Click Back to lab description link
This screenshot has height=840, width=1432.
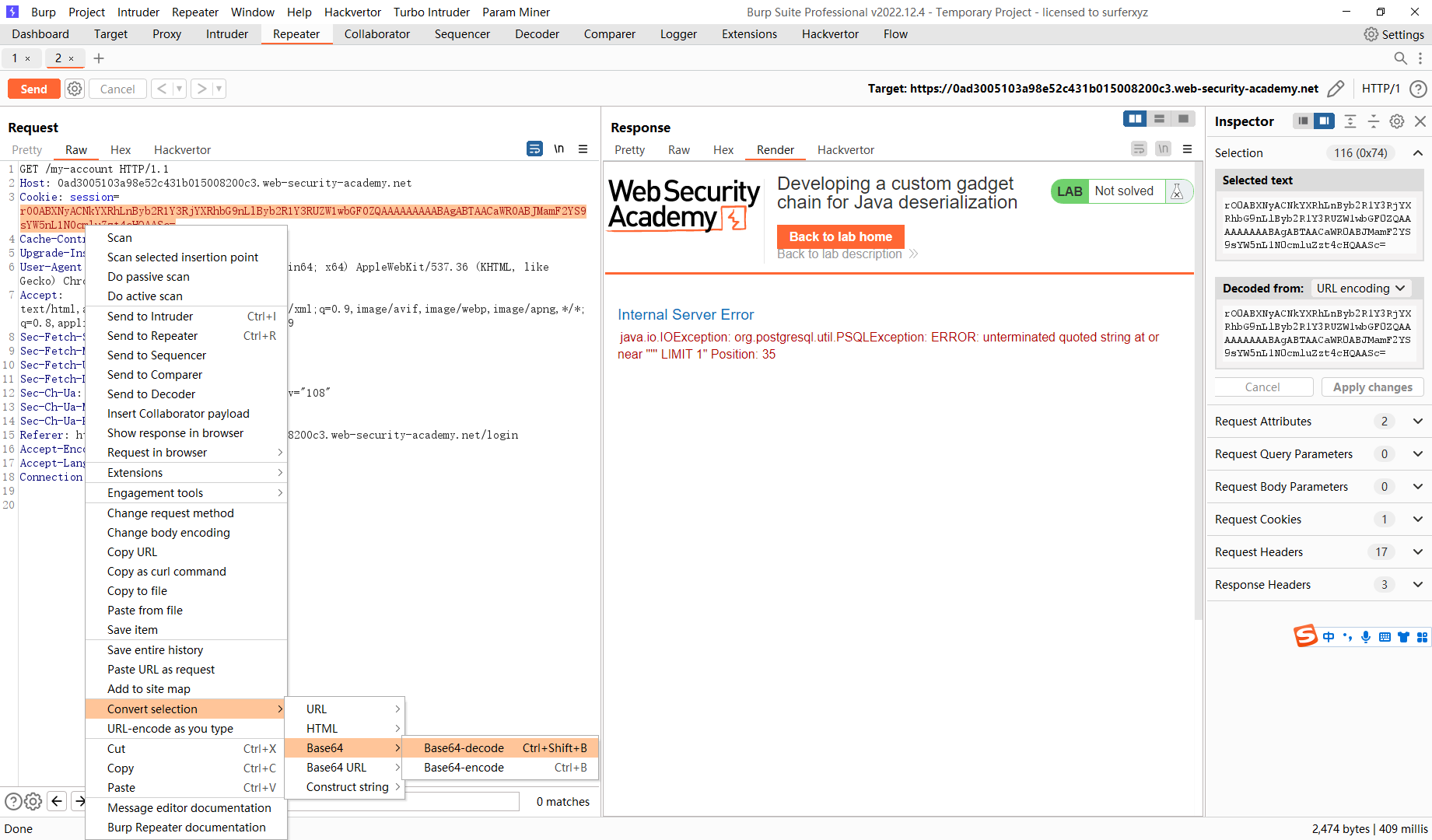847,254
